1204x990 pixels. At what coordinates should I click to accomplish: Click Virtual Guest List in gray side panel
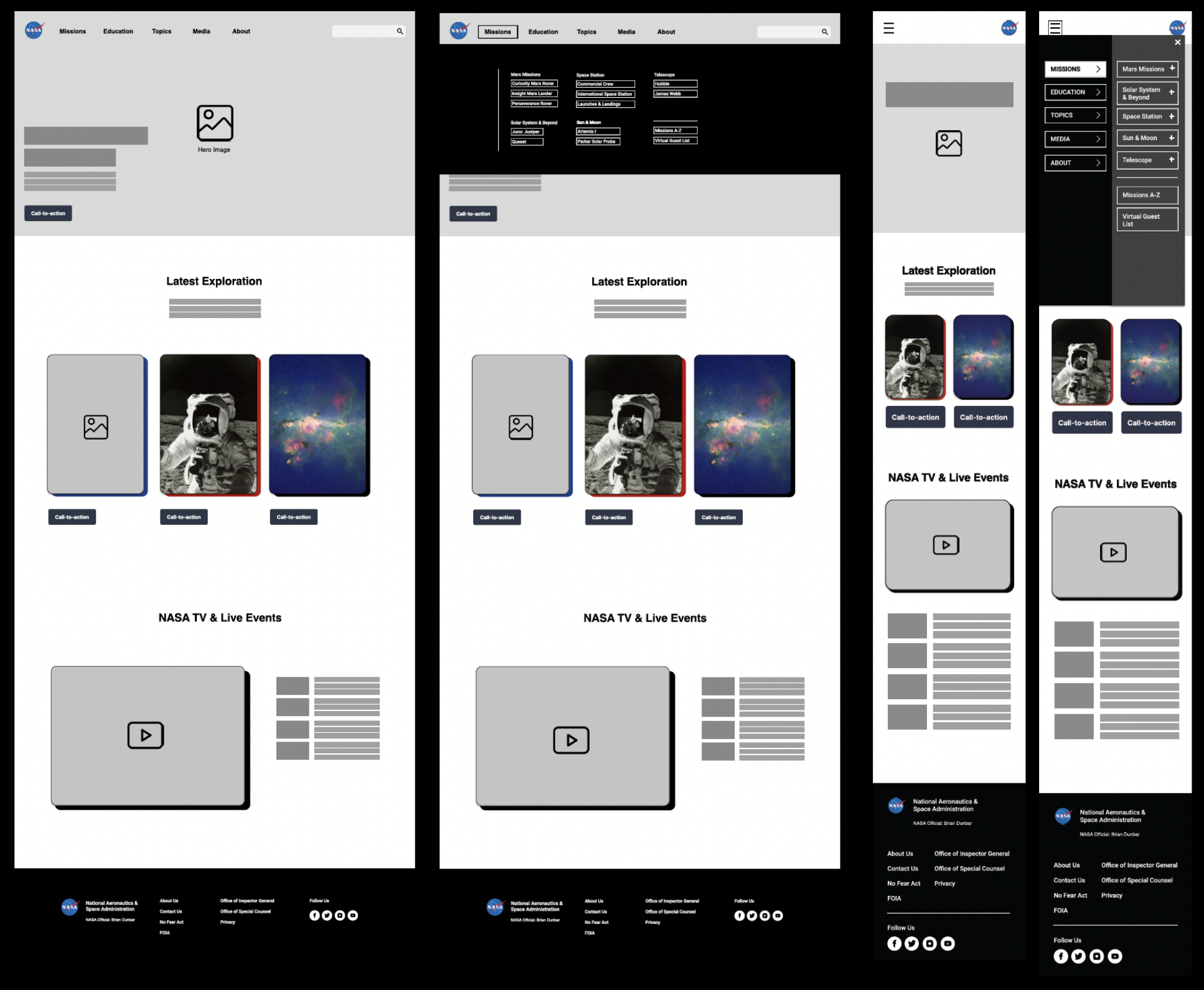(1147, 220)
